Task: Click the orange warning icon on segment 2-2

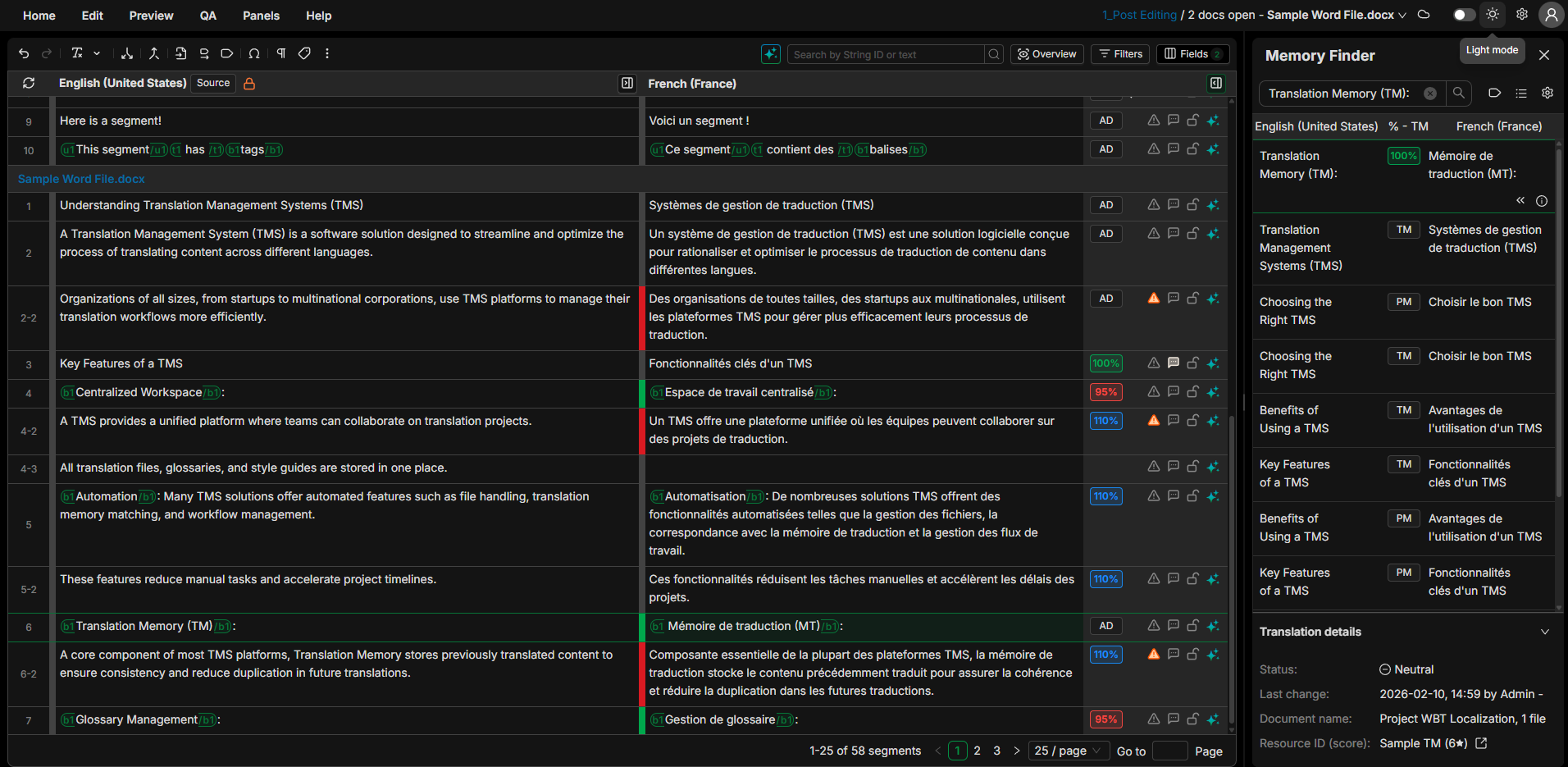Action: tap(1153, 299)
